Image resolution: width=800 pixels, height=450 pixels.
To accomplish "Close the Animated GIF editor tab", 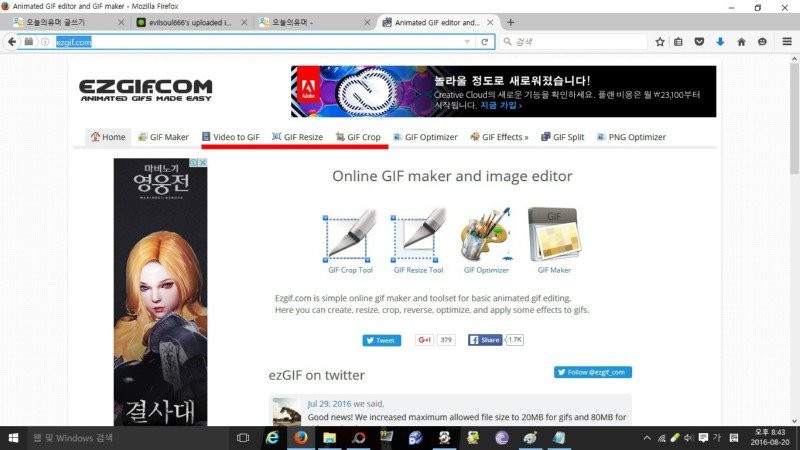I will (x=490, y=22).
